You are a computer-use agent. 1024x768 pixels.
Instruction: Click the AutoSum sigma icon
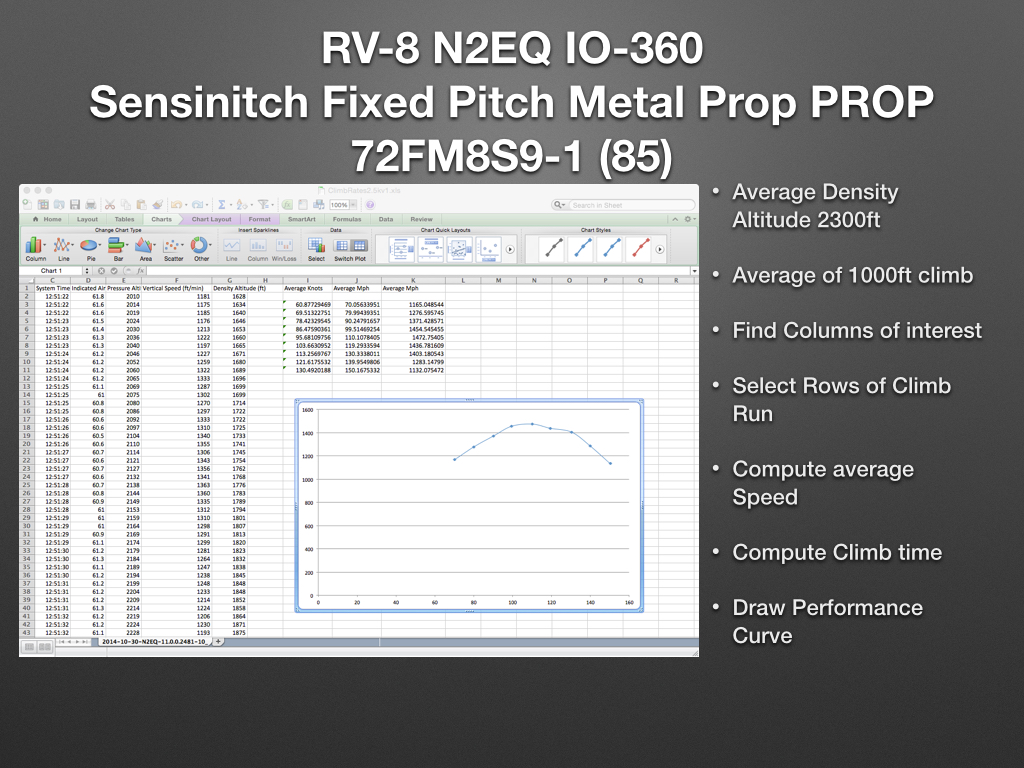click(x=220, y=205)
